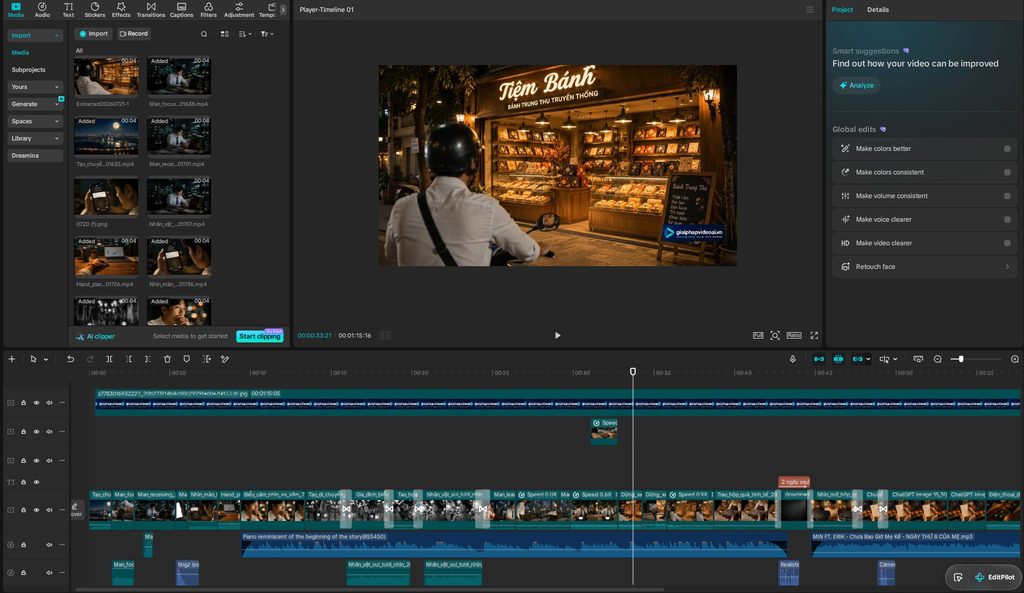Trim clip left of the playhead

(x=129, y=359)
